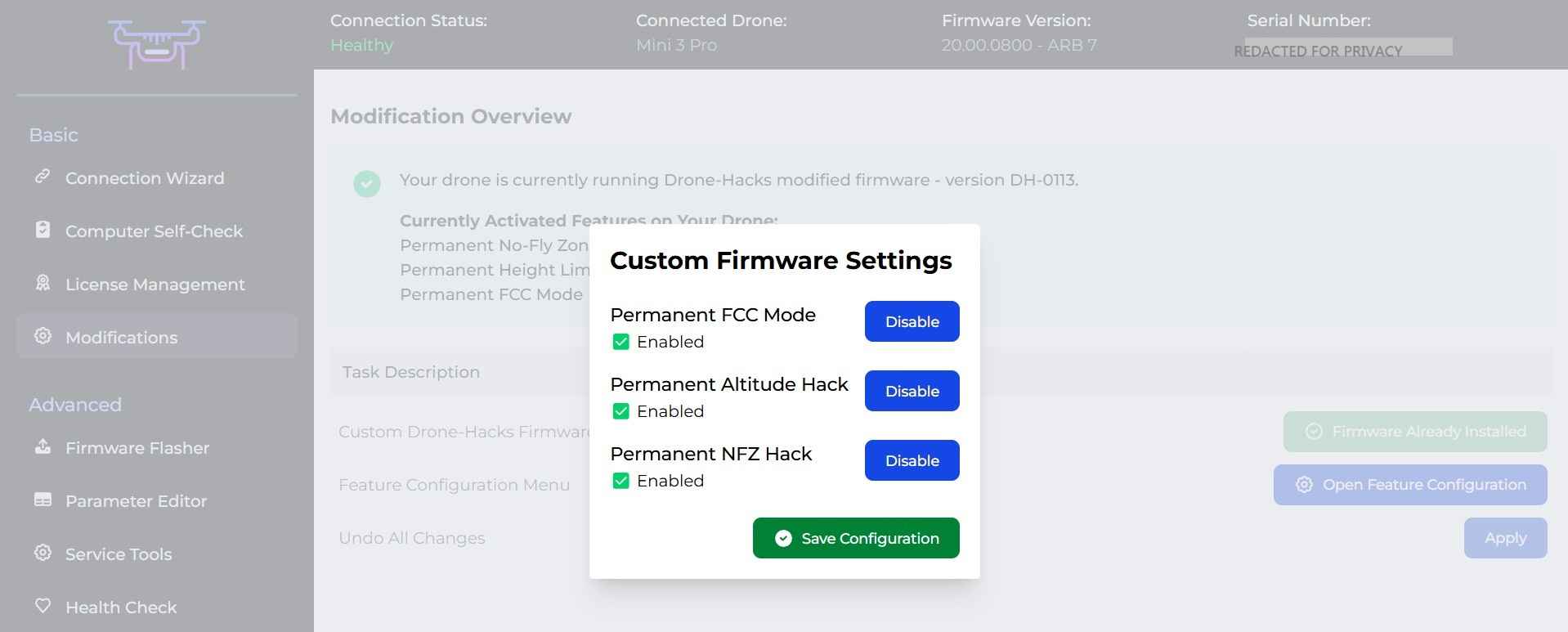This screenshot has height=632, width=1568.
Task: Click the Health Check heart icon
Action: click(x=43, y=606)
